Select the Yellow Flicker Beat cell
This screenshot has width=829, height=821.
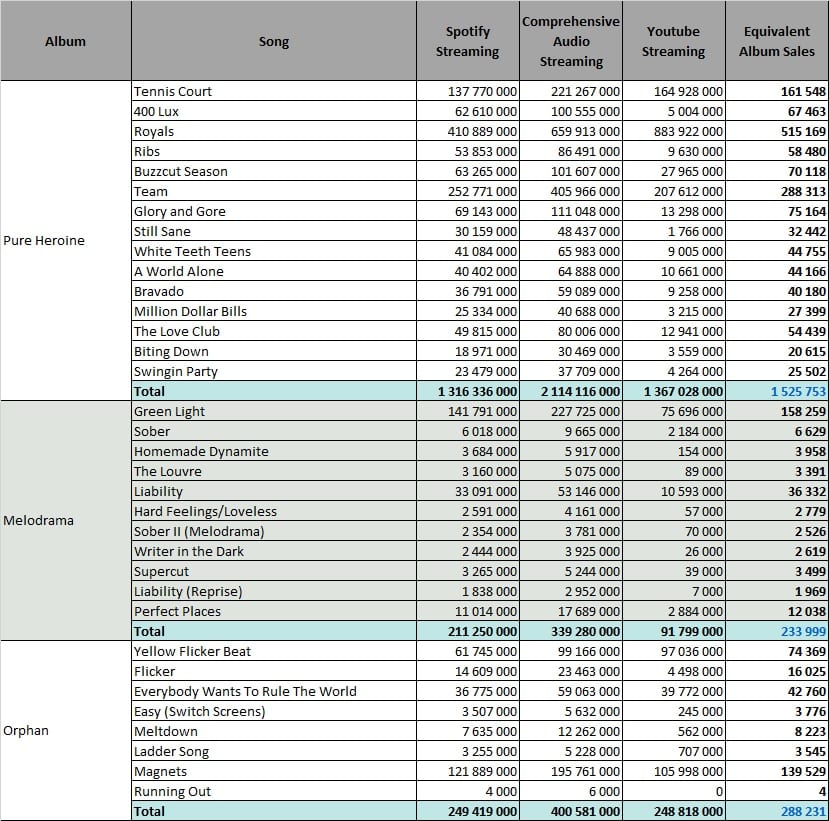274,651
